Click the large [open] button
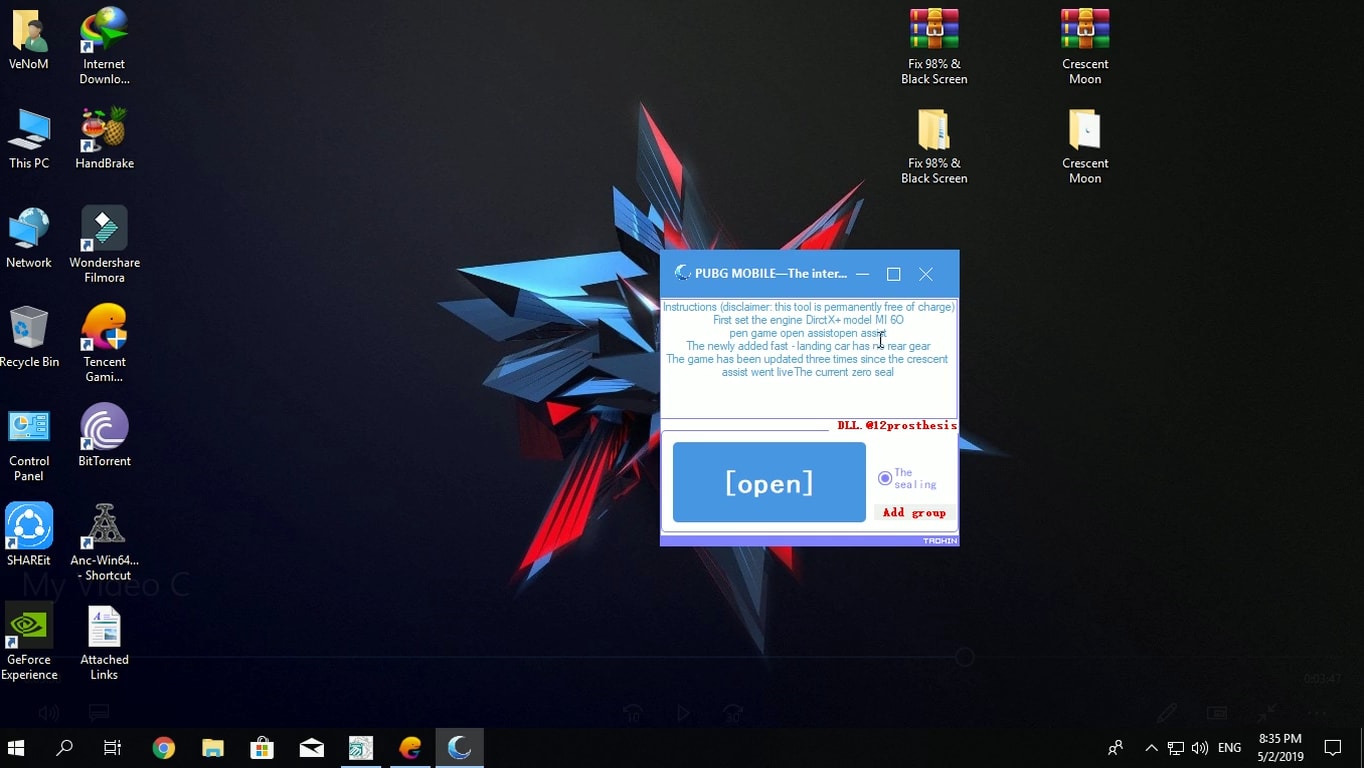 [x=769, y=482]
